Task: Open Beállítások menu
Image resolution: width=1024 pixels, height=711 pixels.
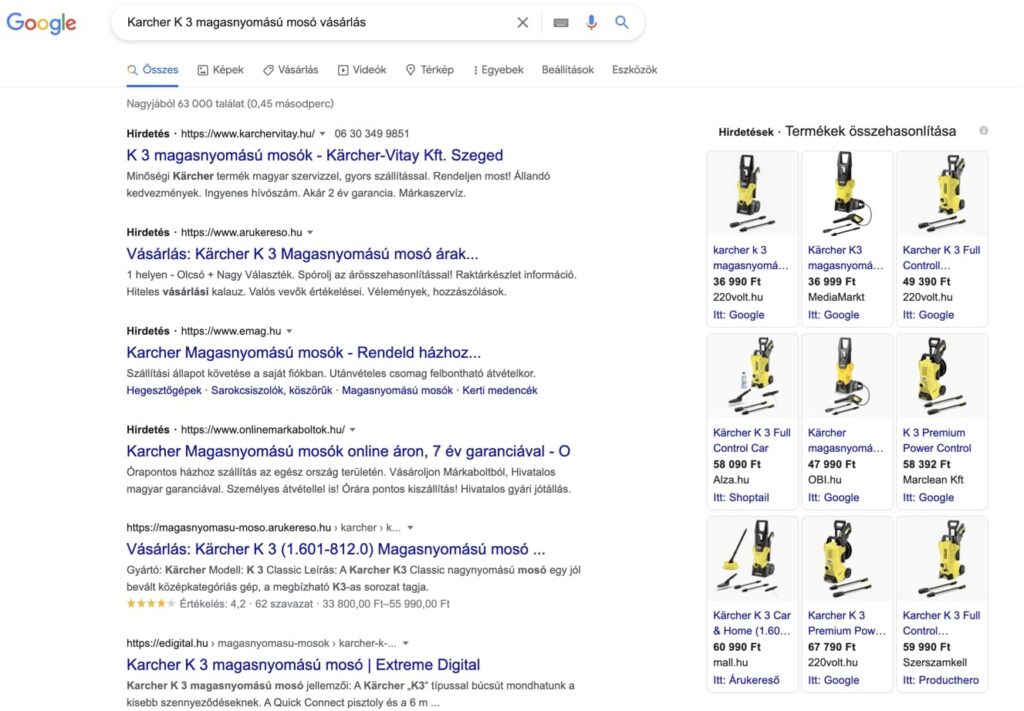Action: pyautogui.click(x=568, y=70)
